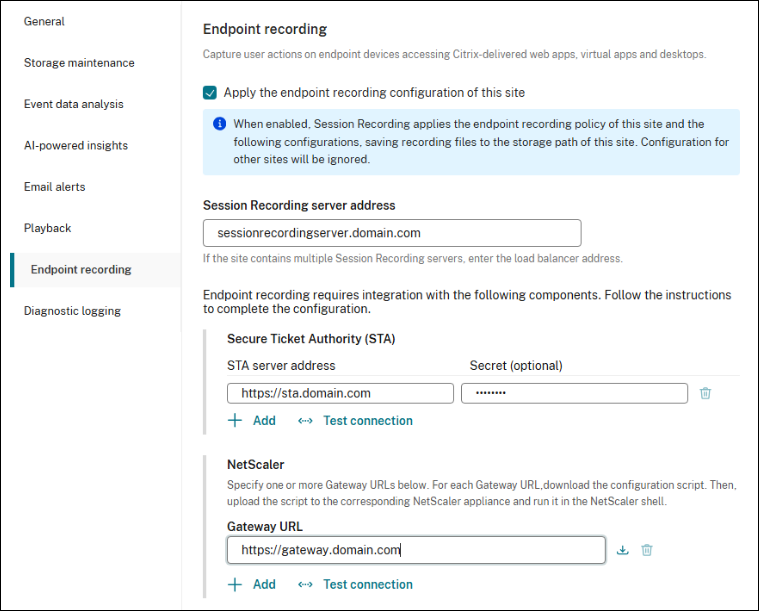The height and width of the screenshot is (611, 759).
Task: Open Storage maintenance settings
Action: [x=79, y=62]
